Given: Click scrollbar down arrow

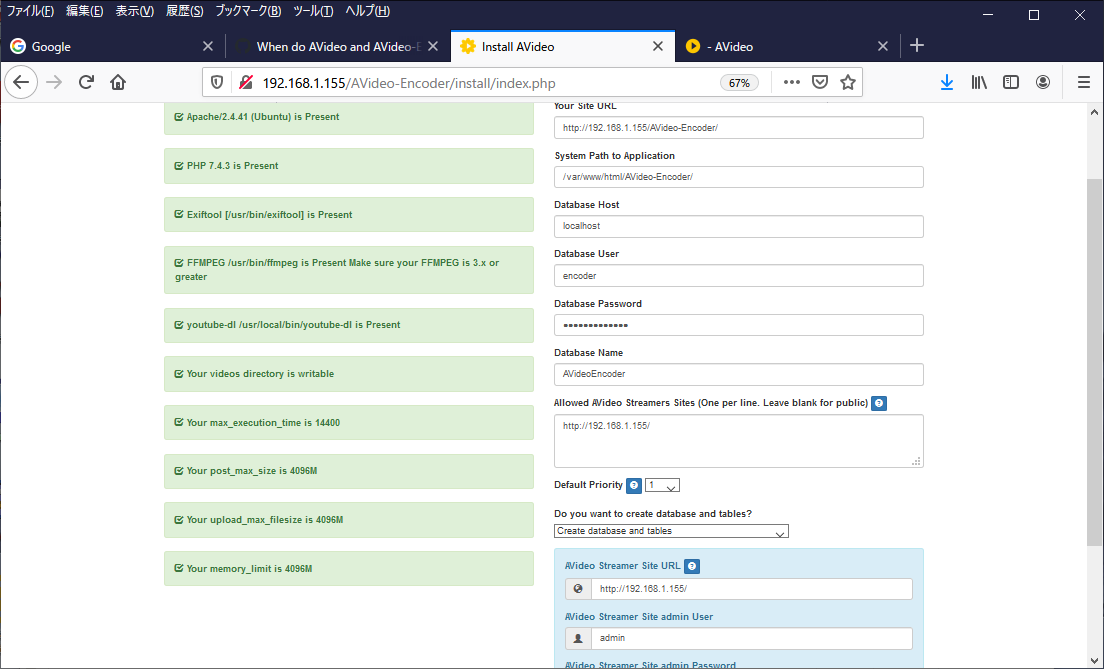Looking at the screenshot, I should 1094,661.
